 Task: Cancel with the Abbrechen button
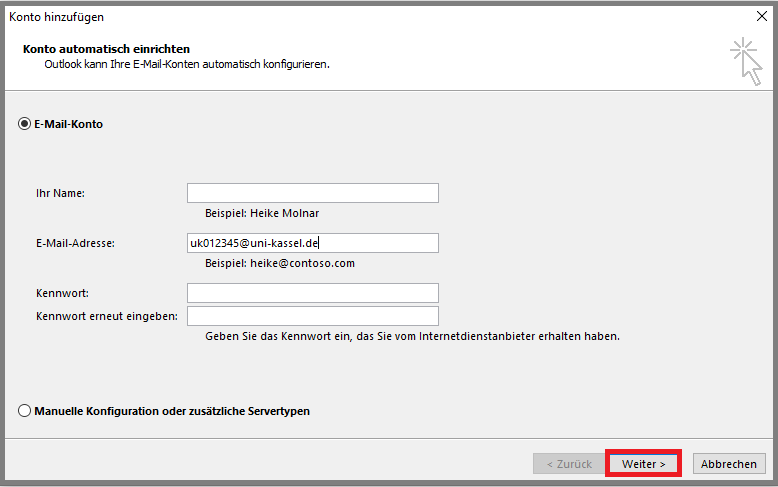729,464
